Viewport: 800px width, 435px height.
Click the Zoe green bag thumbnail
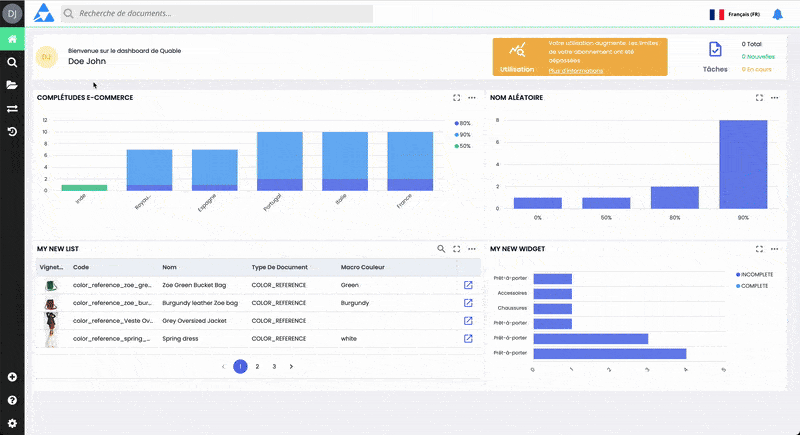click(51, 286)
